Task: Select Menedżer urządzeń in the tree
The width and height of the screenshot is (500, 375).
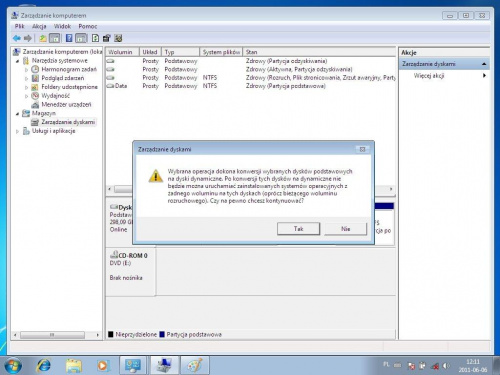Action: pyautogui.click(x=66, y=105)
